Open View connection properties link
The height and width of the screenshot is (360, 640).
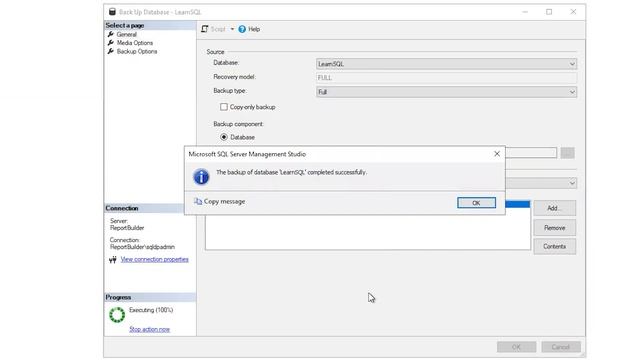coord(155,260)
